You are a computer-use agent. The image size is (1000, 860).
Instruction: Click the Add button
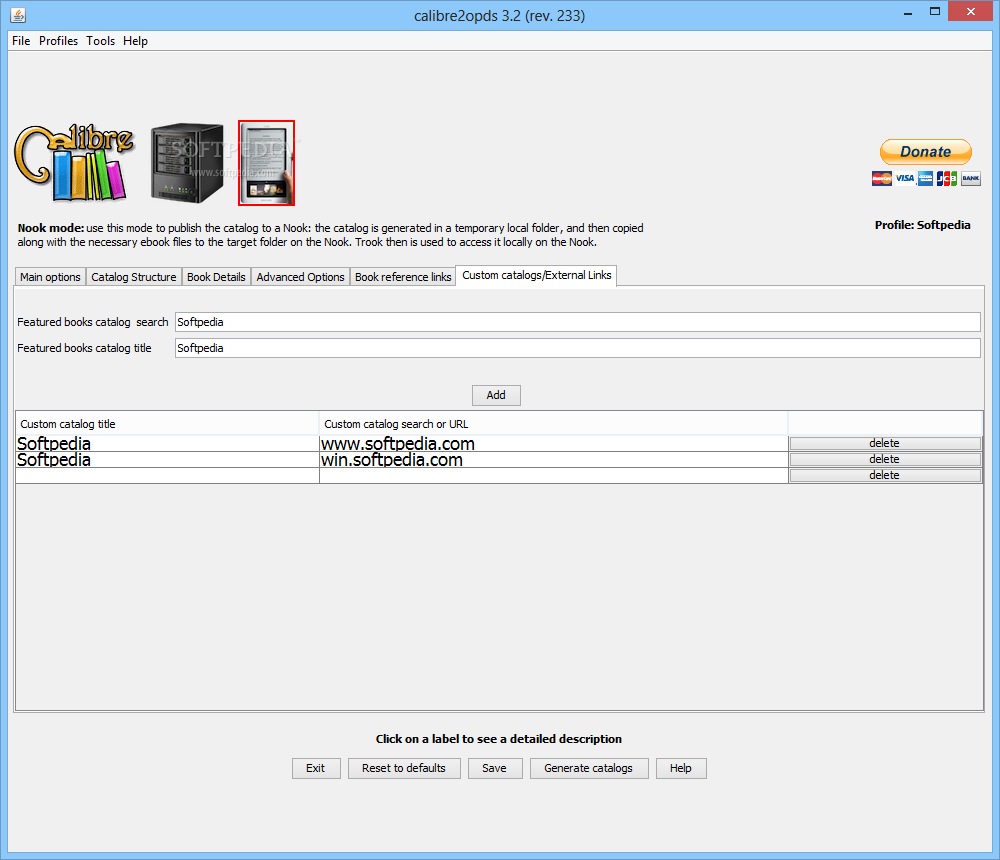tap(496, 395)
